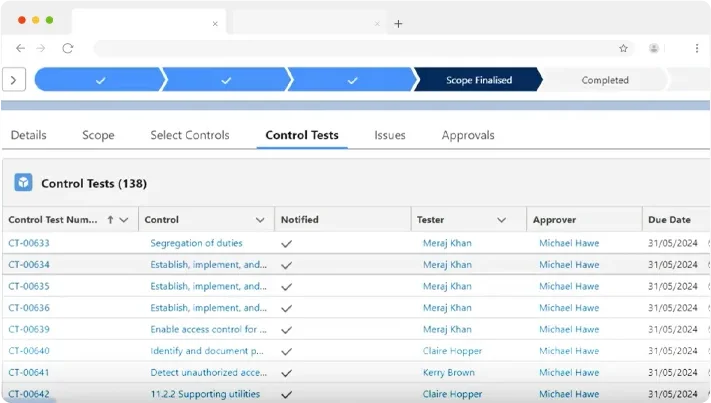Toggle Notified checkmark in CT-00636 row

tap(287, 308)
